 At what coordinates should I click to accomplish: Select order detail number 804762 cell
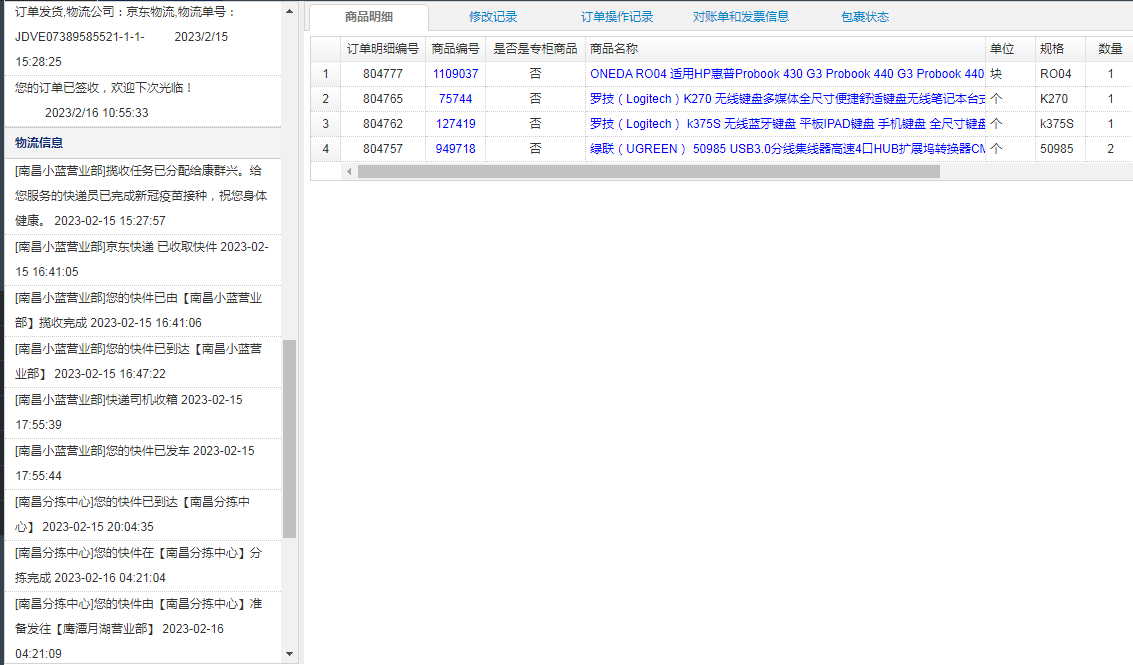click(383, 124)
